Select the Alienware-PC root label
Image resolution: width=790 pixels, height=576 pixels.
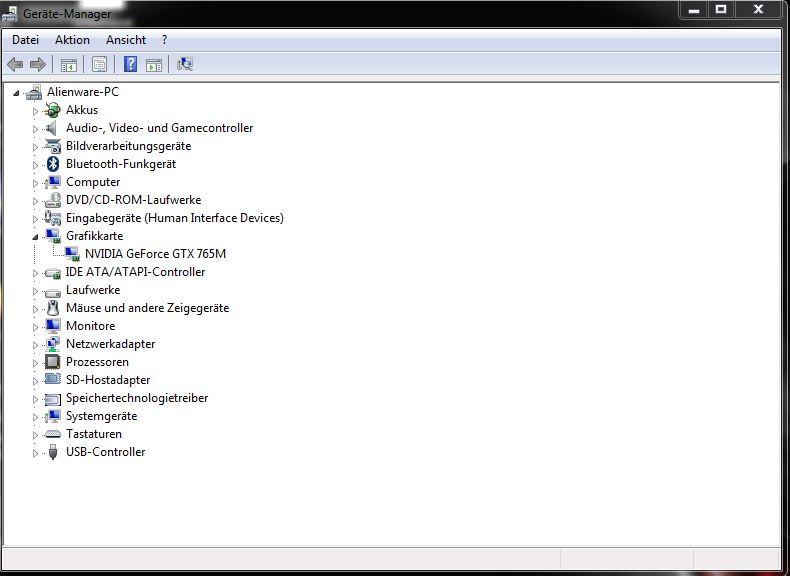point(83,92)
